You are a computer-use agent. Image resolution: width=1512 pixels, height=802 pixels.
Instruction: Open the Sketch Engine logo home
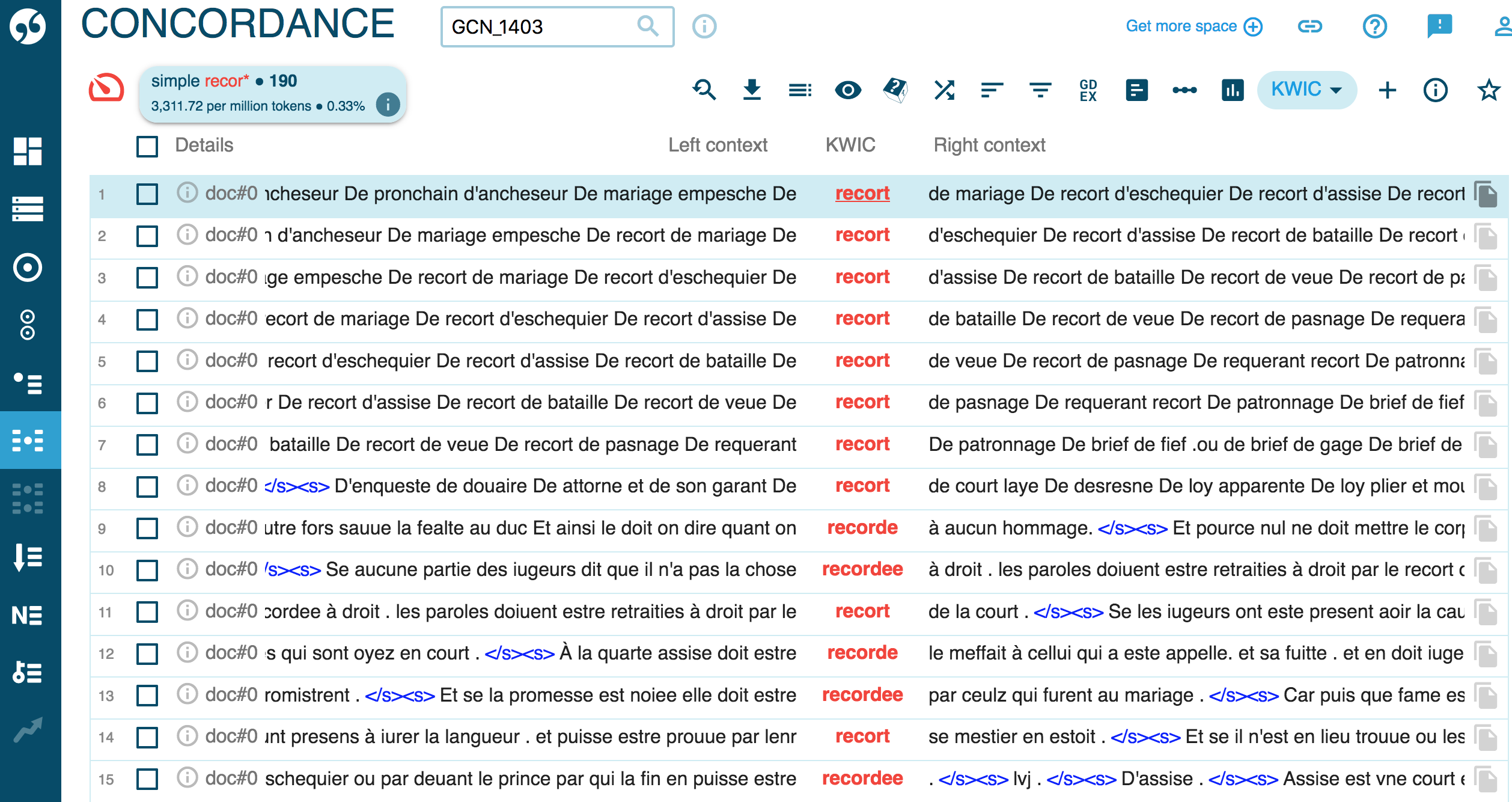(x=28, y=26)
